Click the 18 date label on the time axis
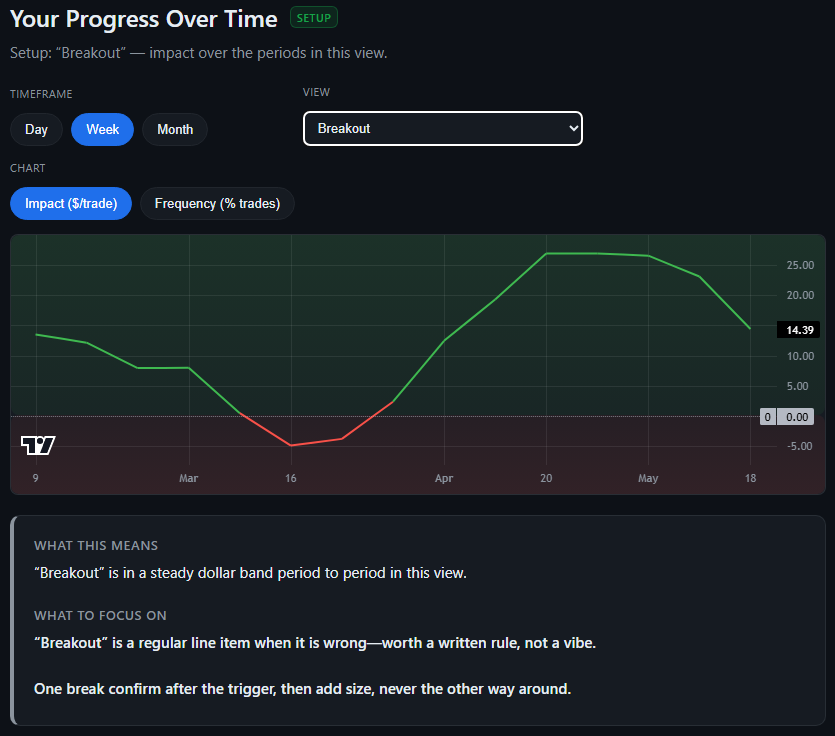Image resolution: width=835 pixels, height=736 pixels. point(750,478)
